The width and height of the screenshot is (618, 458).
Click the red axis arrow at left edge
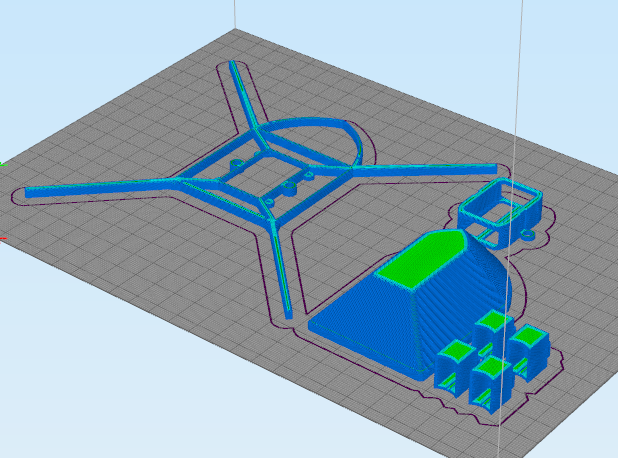(x=3, y=239)
